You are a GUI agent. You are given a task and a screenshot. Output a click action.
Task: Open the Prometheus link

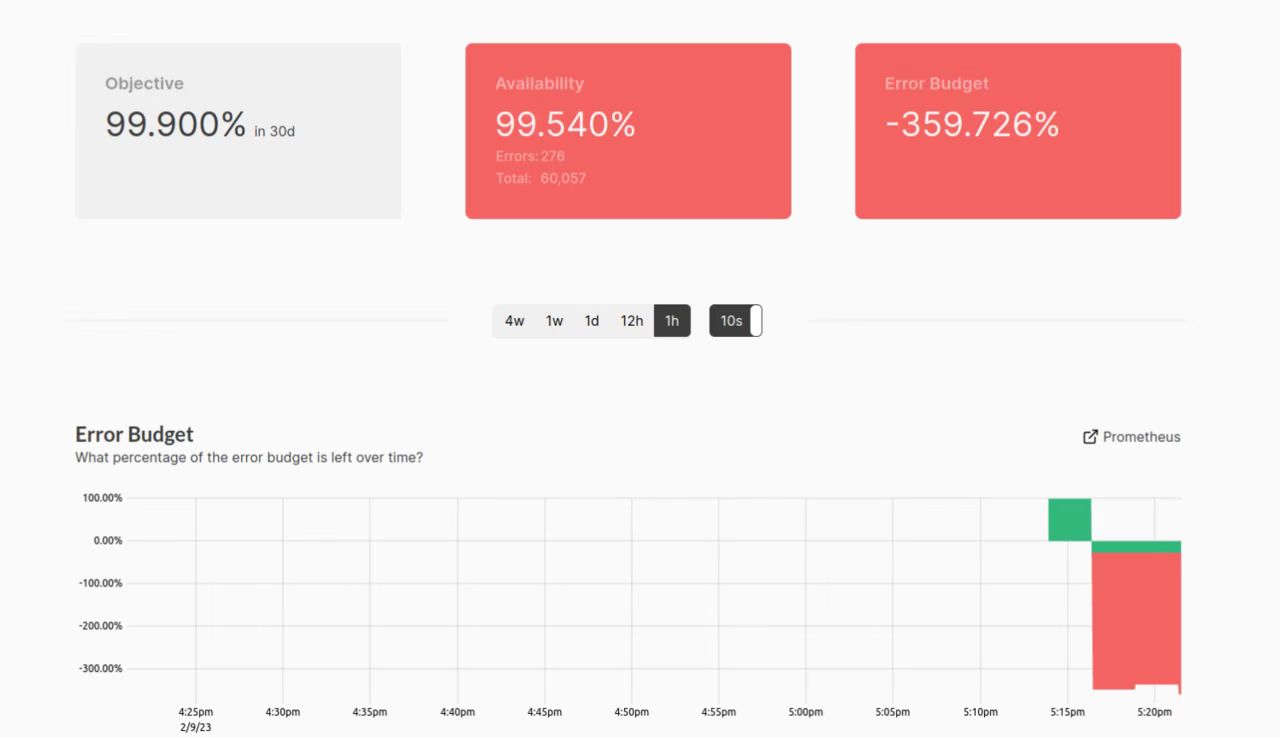[1131, 437]
